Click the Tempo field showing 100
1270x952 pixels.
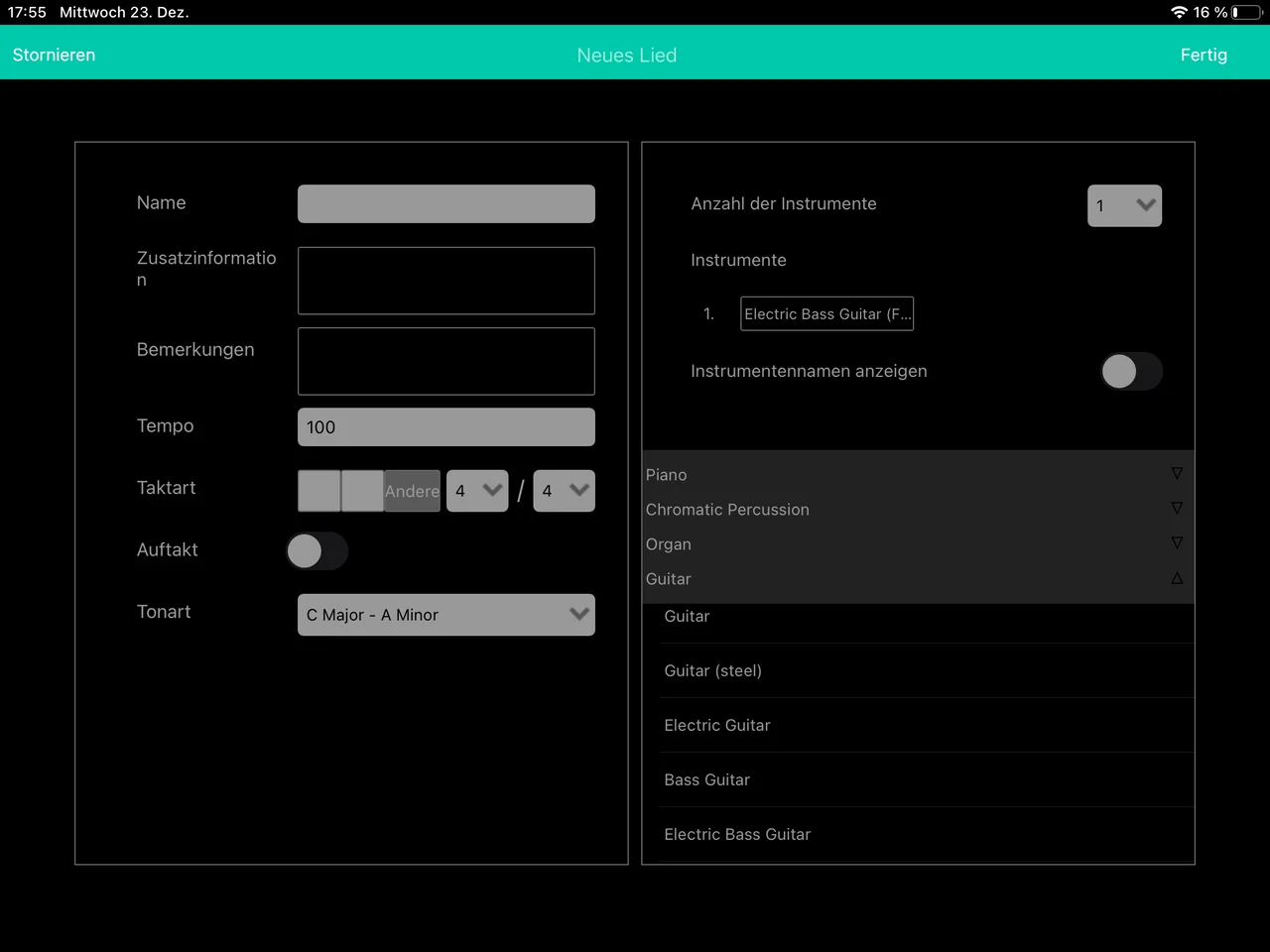pos(446,426)
